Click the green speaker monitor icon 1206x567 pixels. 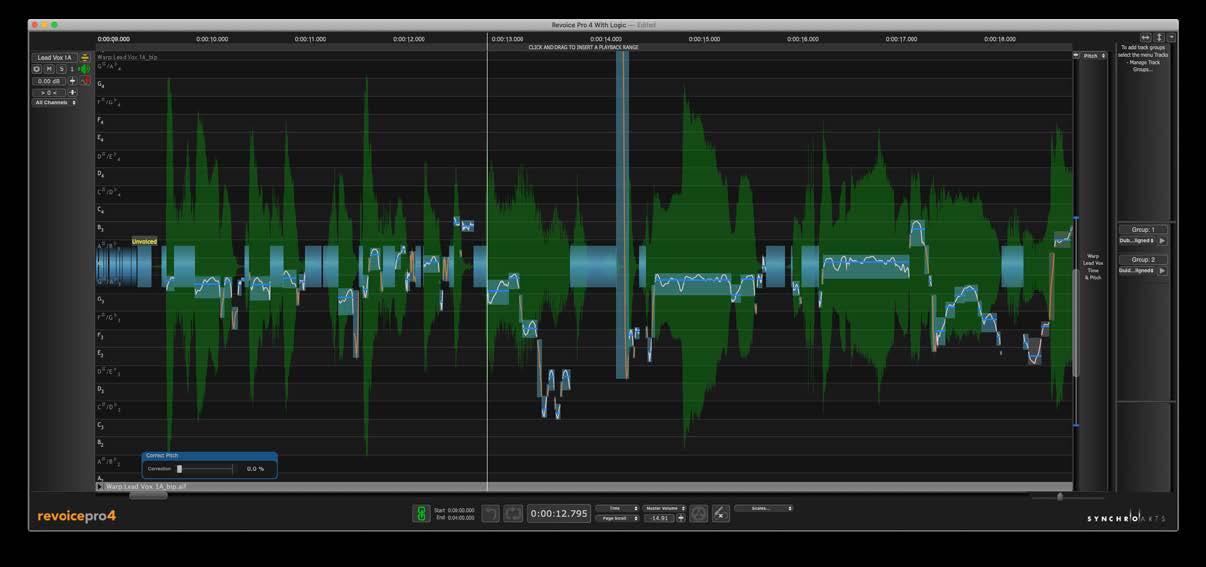point(84,69)
